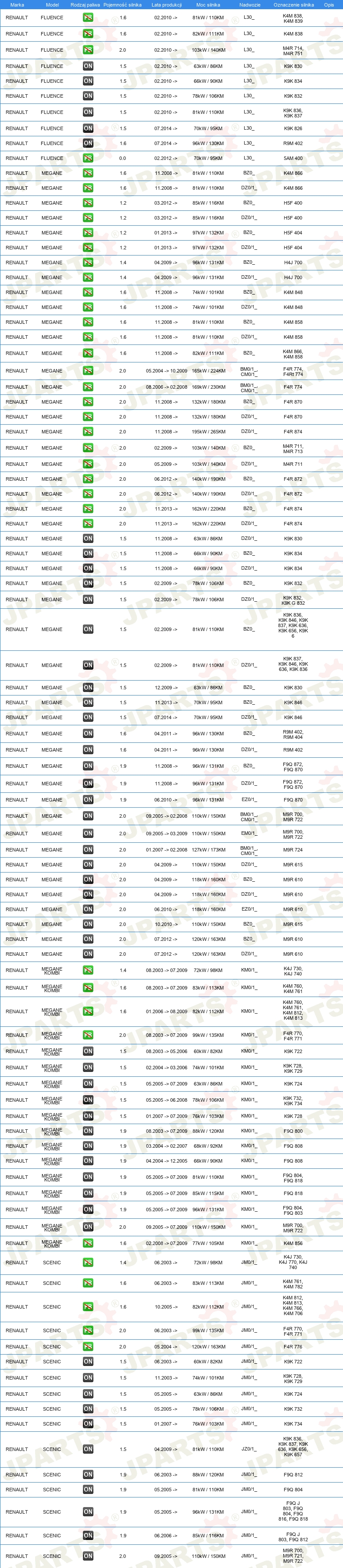Viewport: 343px width, 1568px height.
Task: Click diesel ON icon in Scenic F9Q 812 88kW row
Action: (88, 1475)
